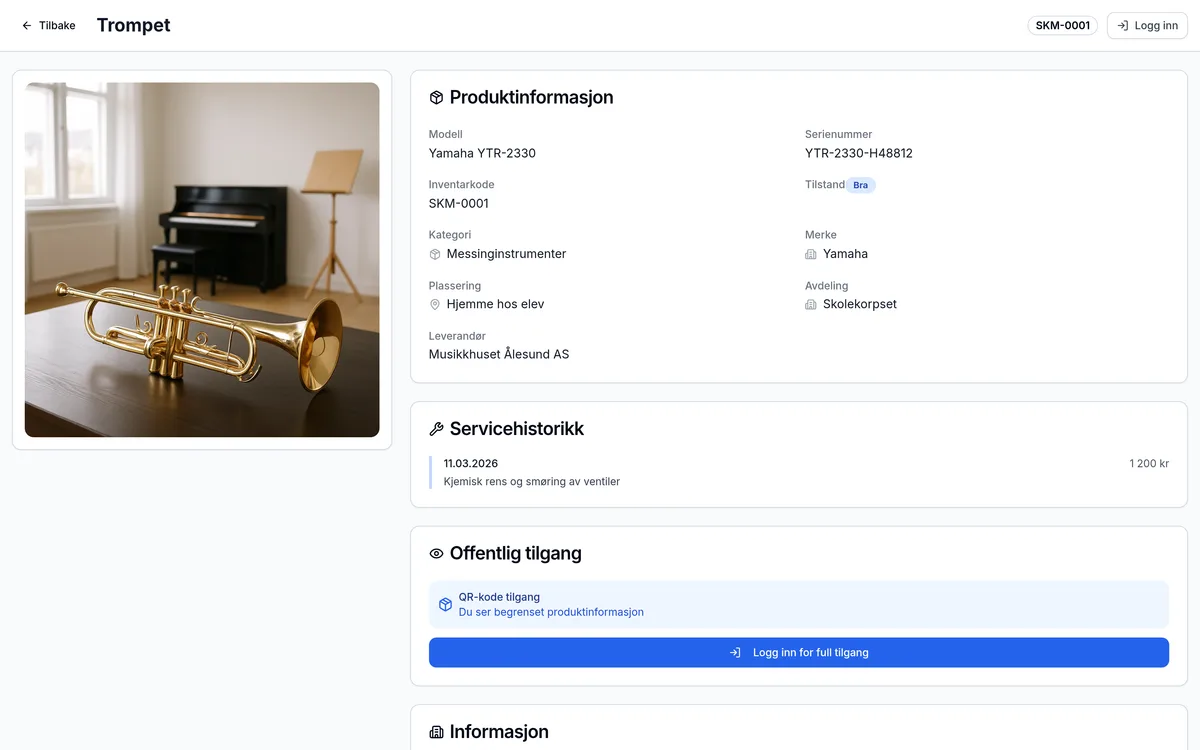Screen dimensions: 1200x750
Task: Click the box icon beside Produktinformasjon
Action: (436, 98)
